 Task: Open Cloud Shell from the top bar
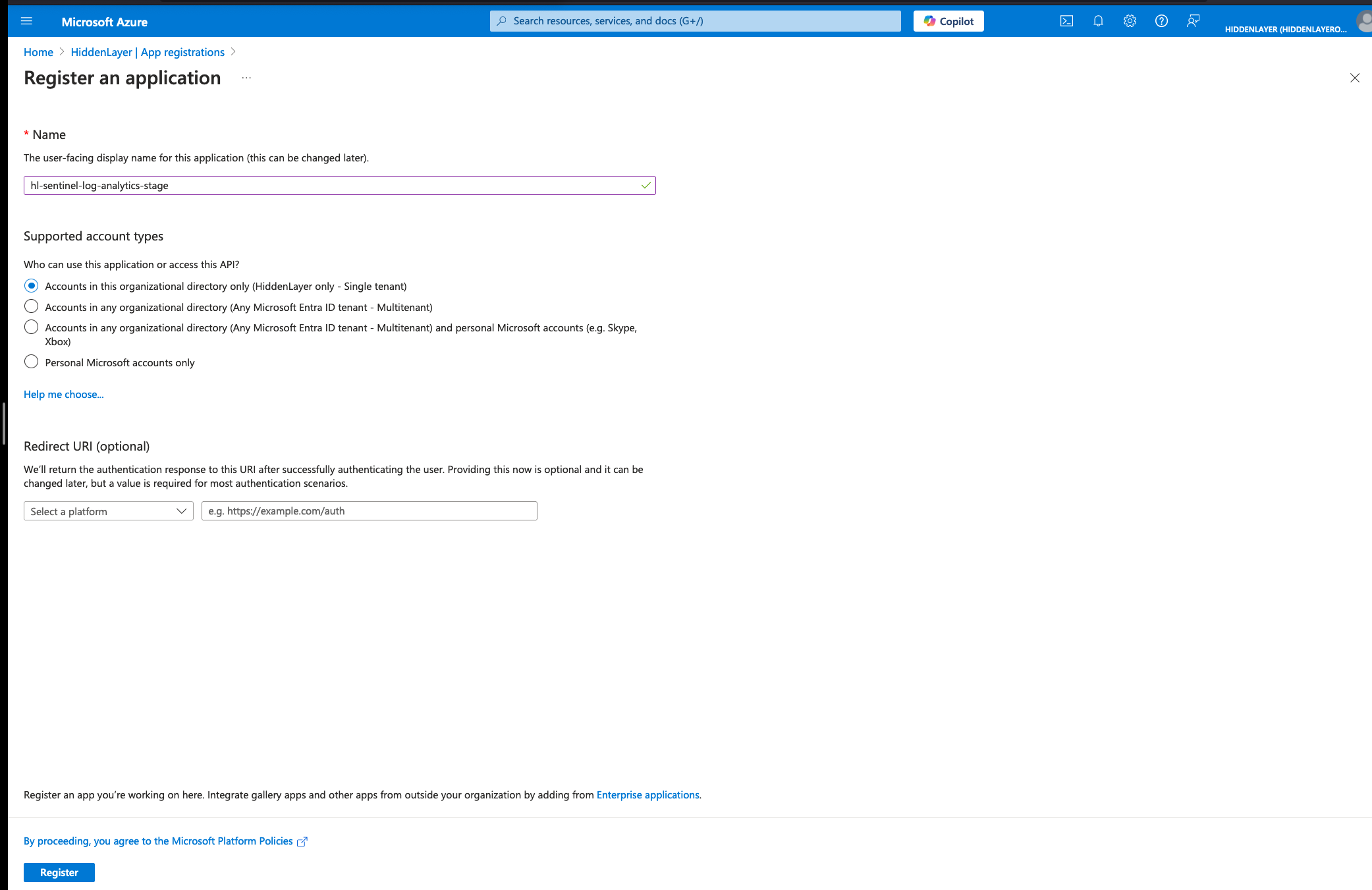coord(1066,21)
